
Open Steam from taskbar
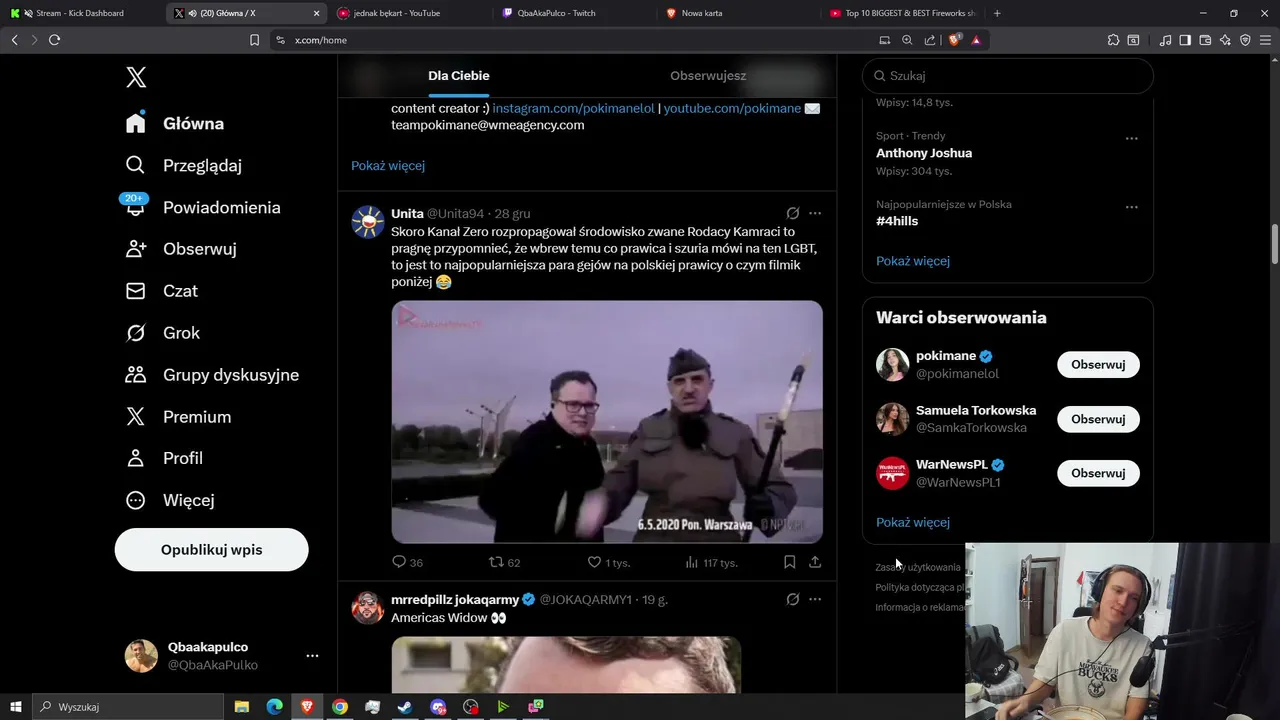(x=405, y=707)
